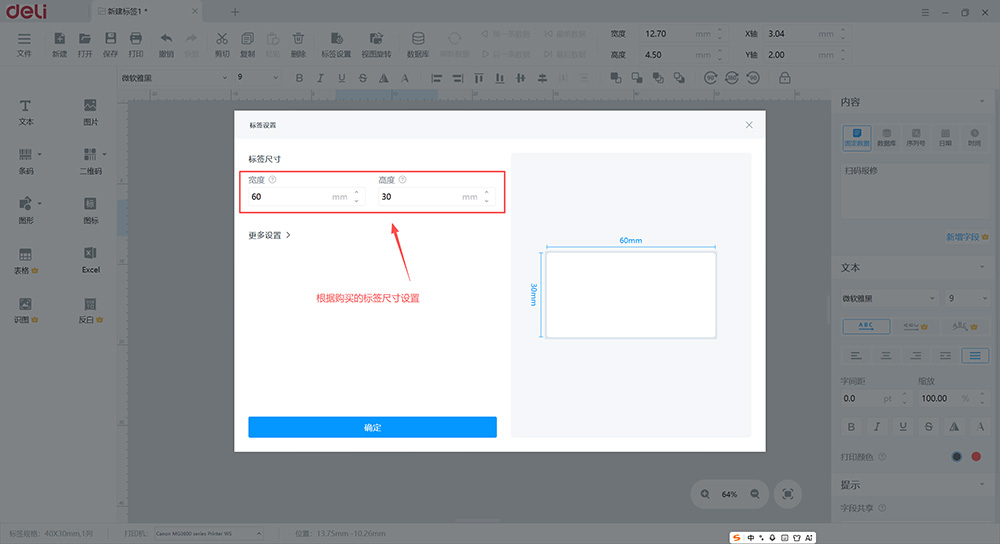
Task: Select the 文本 text tool
Action: 26,112
